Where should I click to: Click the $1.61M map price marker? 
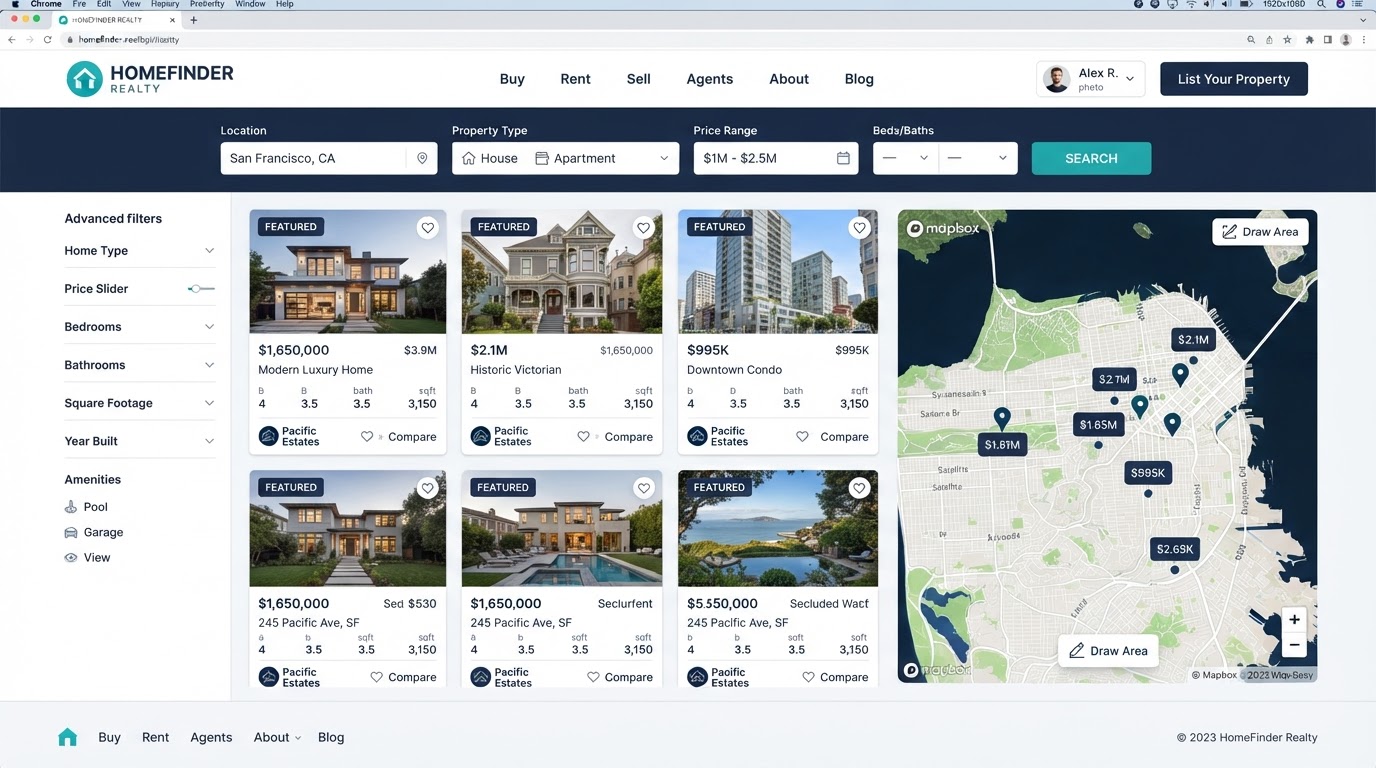(1002, 445)
